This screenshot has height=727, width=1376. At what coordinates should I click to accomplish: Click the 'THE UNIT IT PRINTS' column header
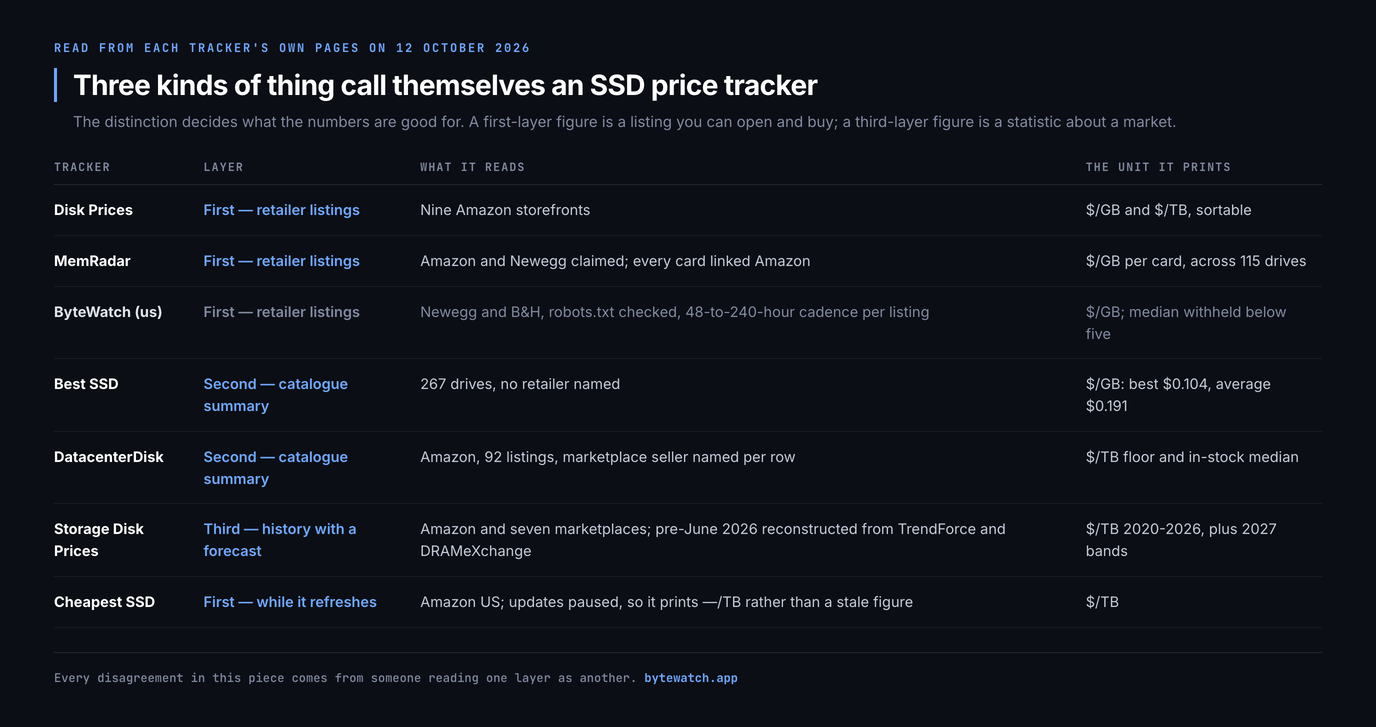pos(1158,167)
